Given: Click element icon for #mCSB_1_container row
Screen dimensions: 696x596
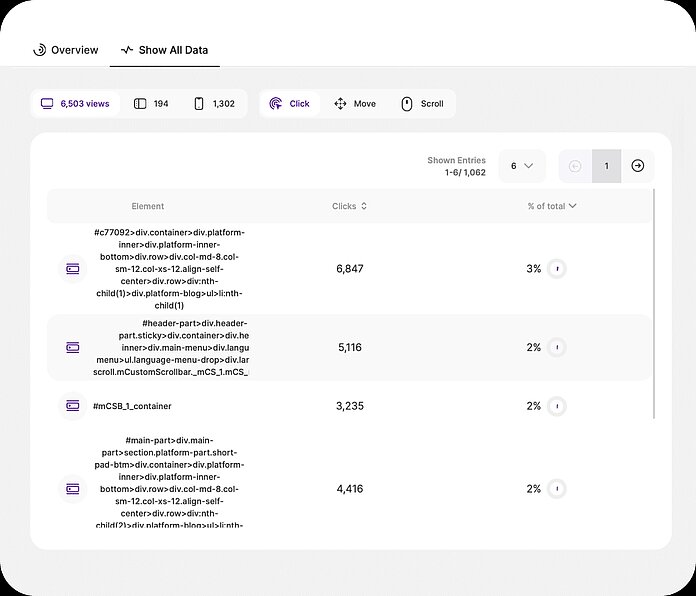Looking at the screenshot, I should (72, 406).
